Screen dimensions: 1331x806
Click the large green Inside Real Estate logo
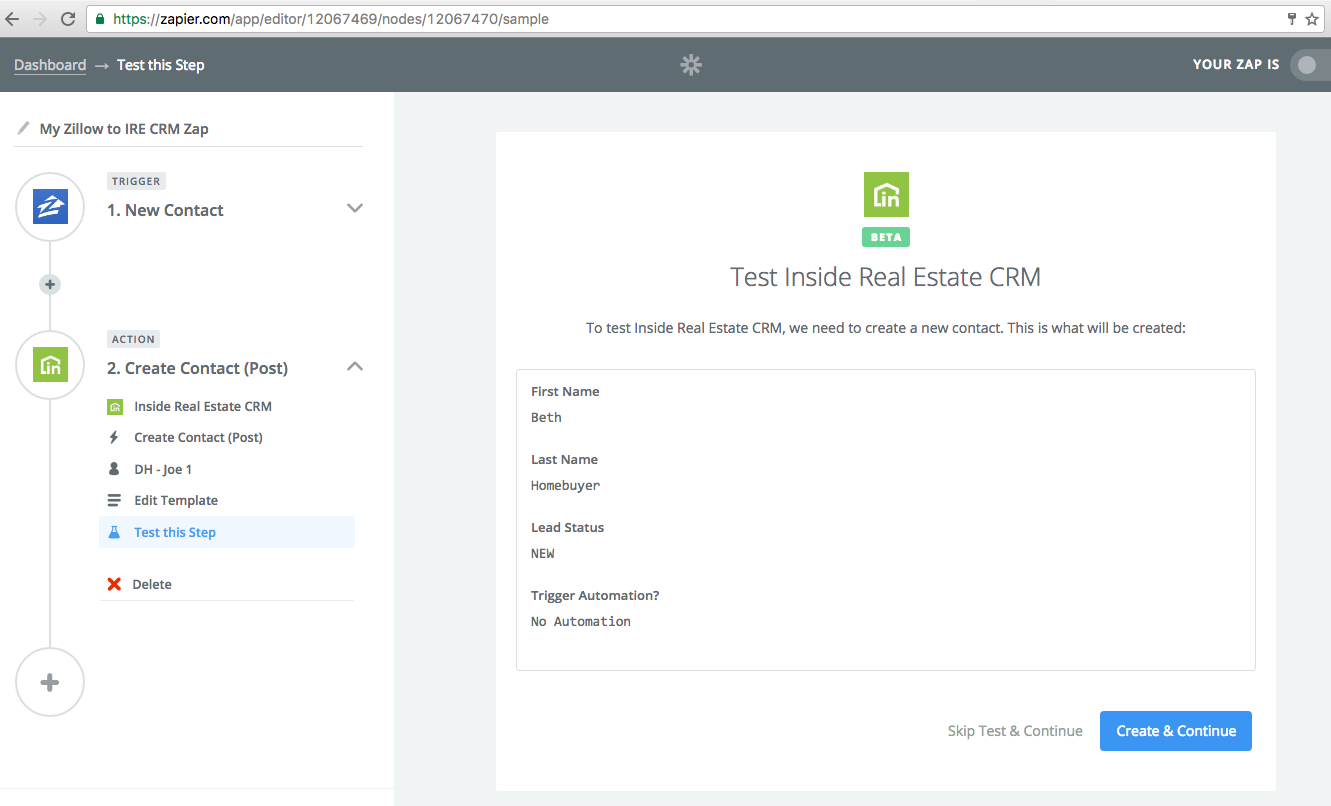[886, 194]
